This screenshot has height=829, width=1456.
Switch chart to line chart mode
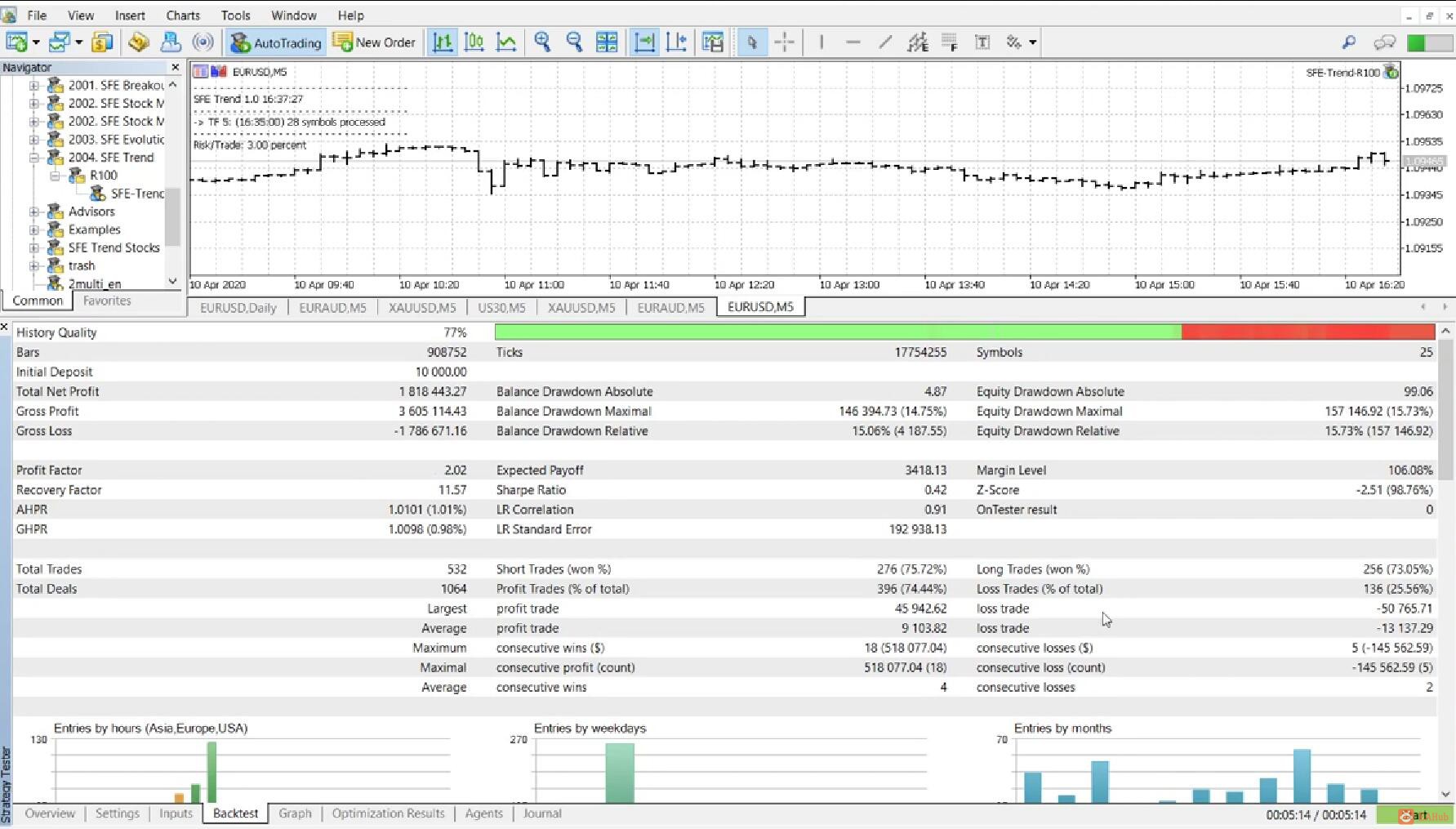click(x=506, y=42)
